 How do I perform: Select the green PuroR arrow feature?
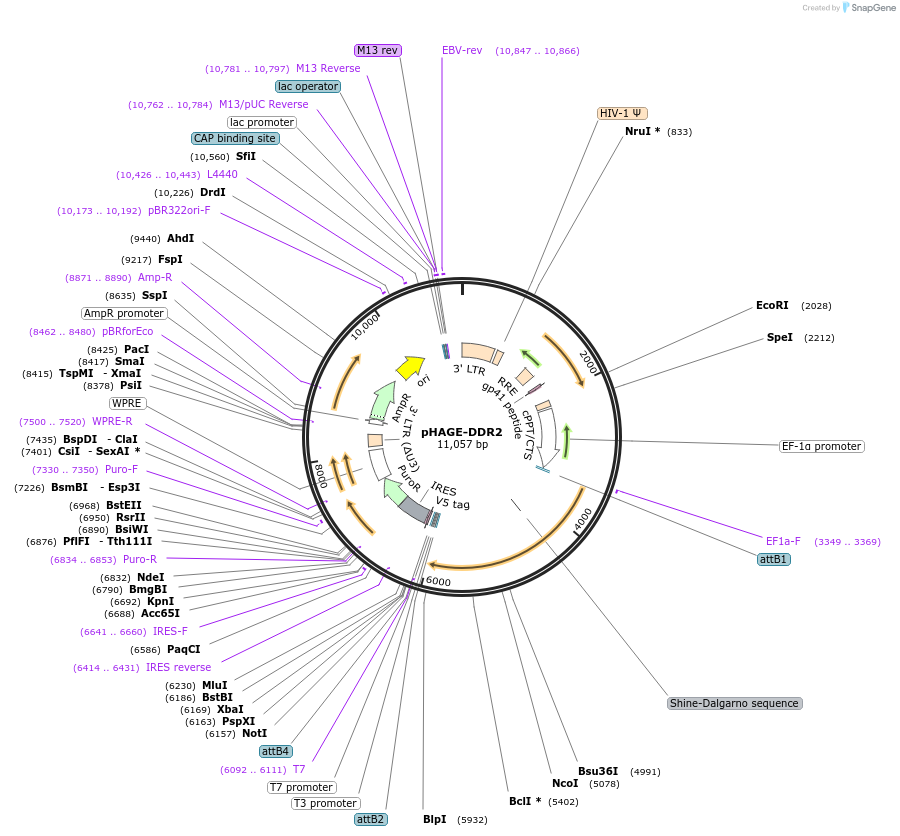pyautogui.click(x=393, y=490)
